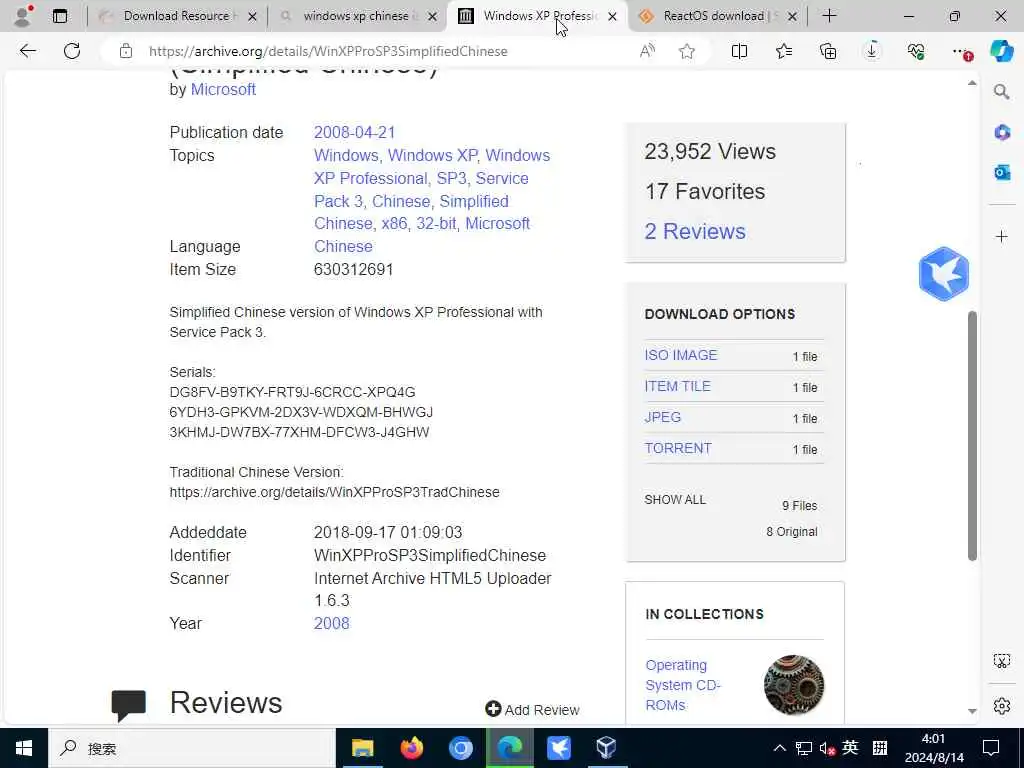Click the muted volume tray icon
1024x768 pixels.
[827, 748]
